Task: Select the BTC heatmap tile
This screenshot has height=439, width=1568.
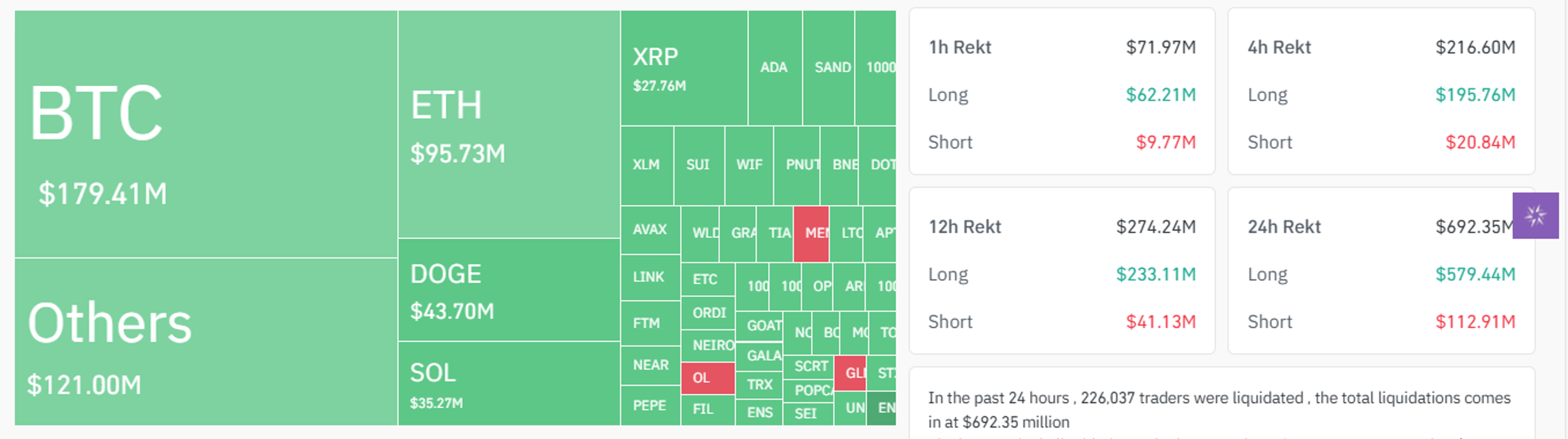Action: (206, 134)
